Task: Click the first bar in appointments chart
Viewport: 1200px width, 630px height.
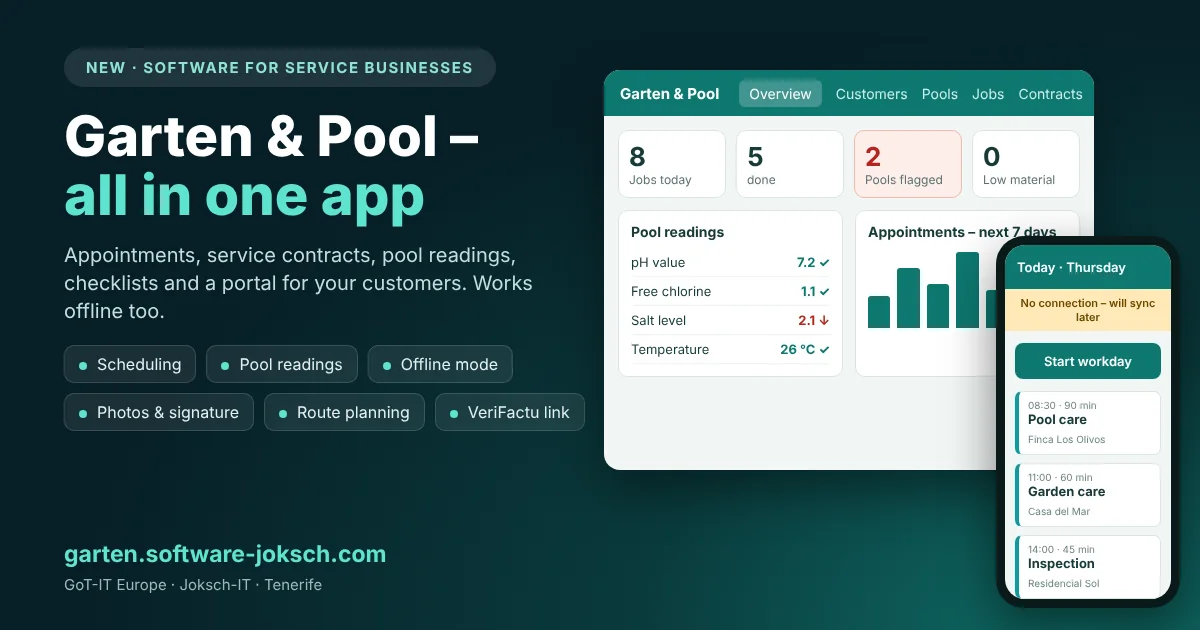Action: (879, 312)
